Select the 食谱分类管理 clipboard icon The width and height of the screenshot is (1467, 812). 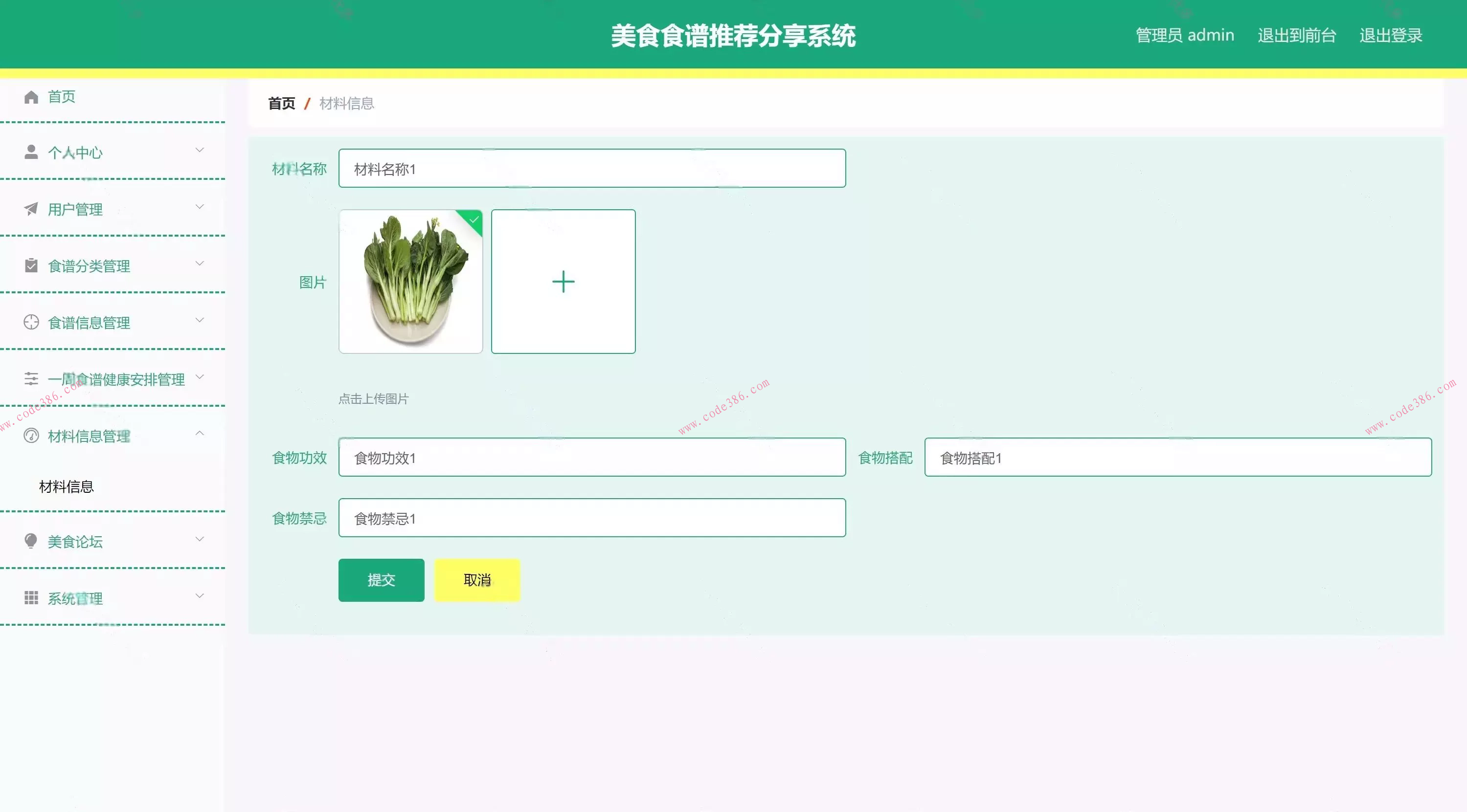tap(31, 265)
